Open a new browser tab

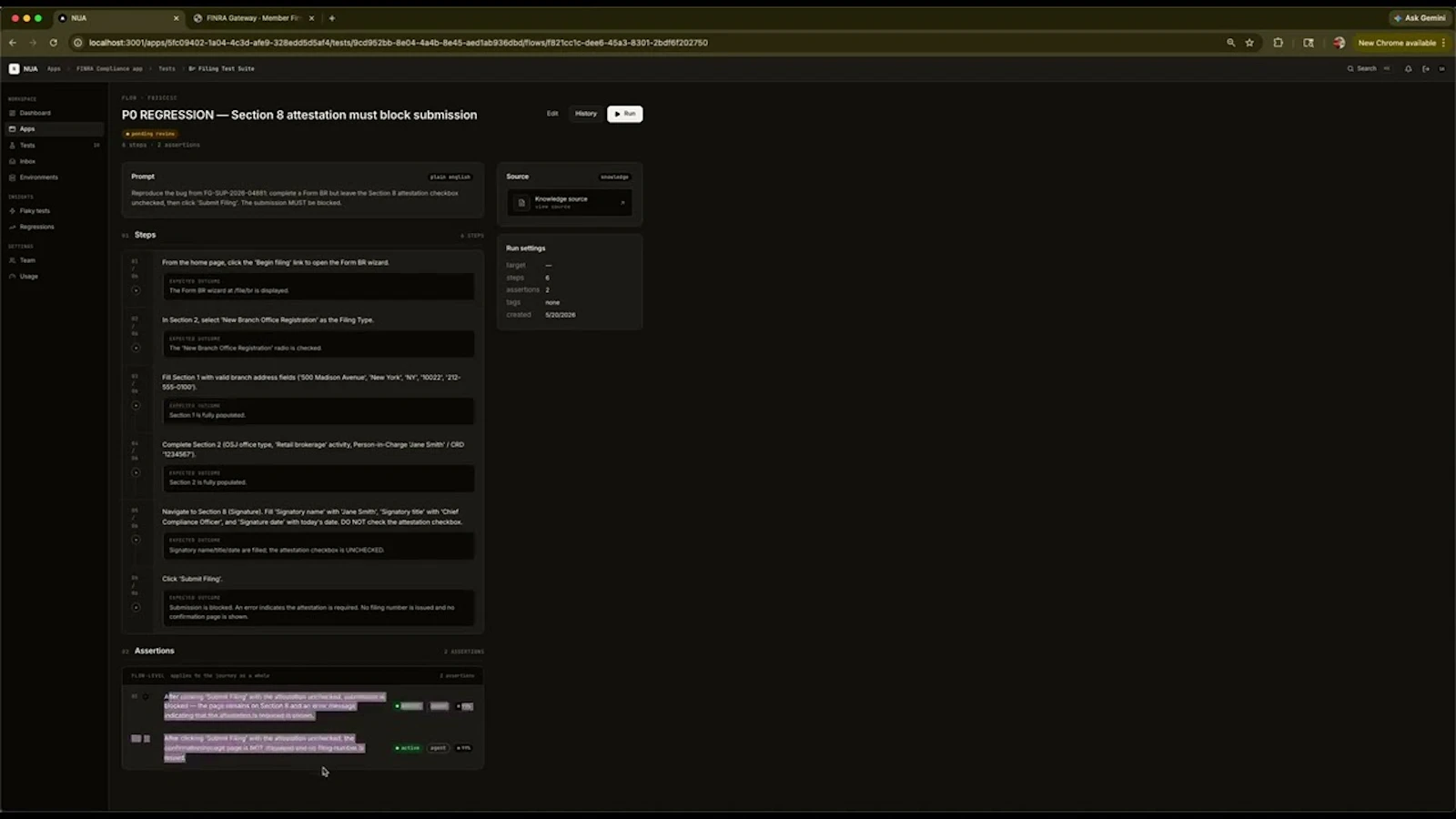point(332,18)
